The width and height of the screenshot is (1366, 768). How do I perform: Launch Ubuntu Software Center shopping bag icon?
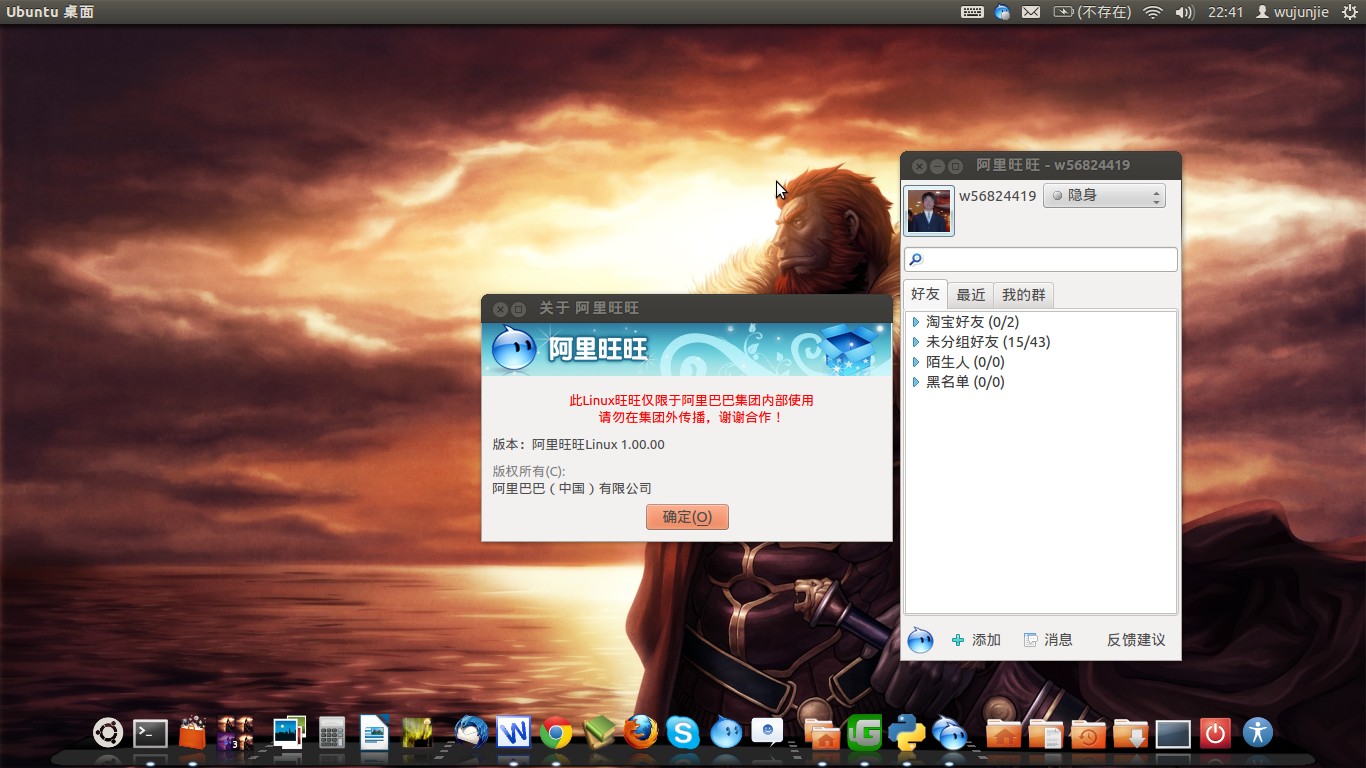tap(192, 733)
